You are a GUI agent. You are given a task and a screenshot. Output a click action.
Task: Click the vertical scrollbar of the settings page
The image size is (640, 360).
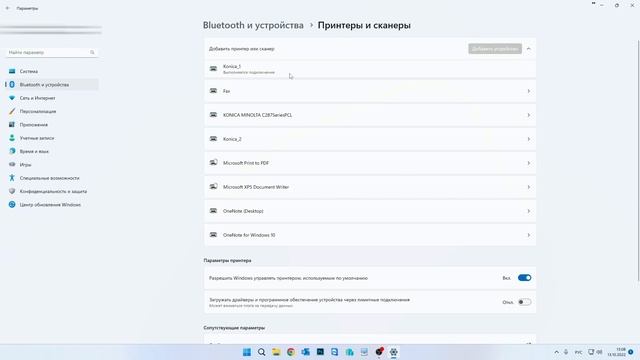pyautogui.click(x=638, y=160)
